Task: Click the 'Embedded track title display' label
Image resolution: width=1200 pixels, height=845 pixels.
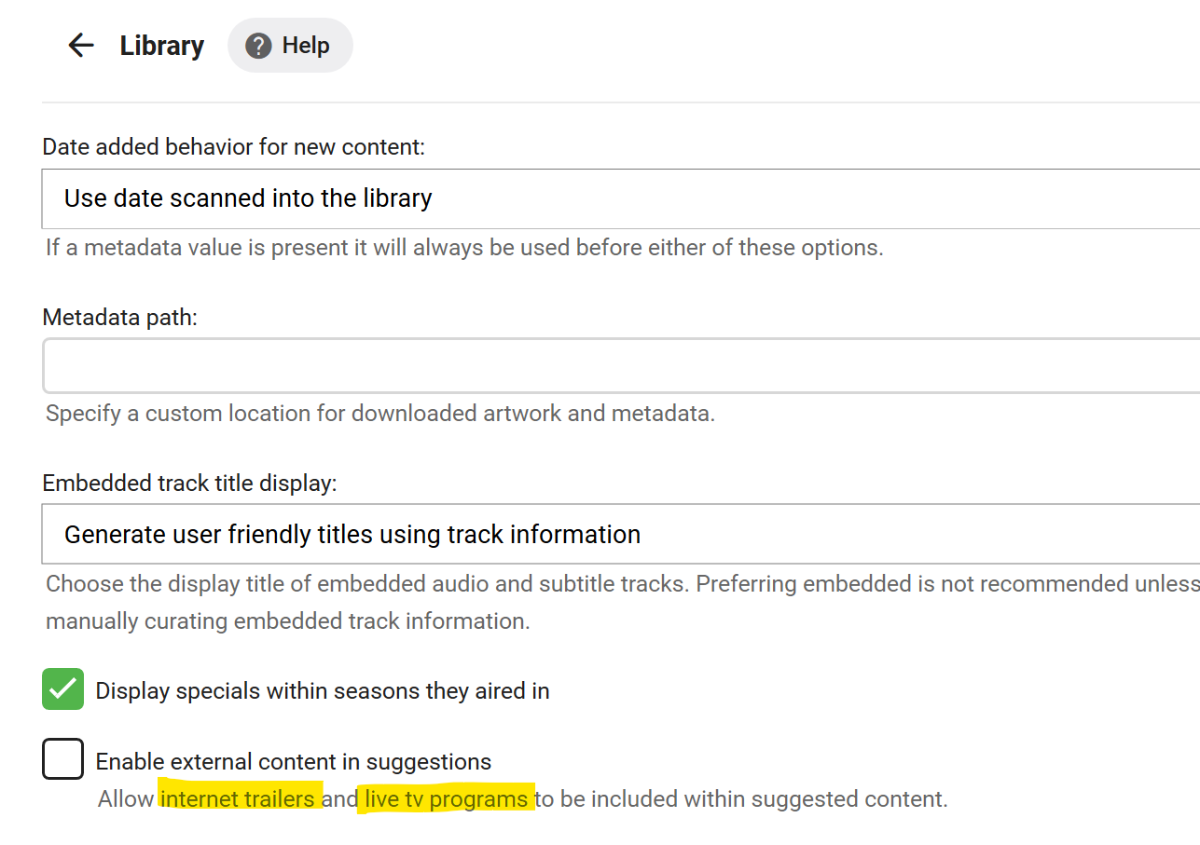Action: (190, 483)
